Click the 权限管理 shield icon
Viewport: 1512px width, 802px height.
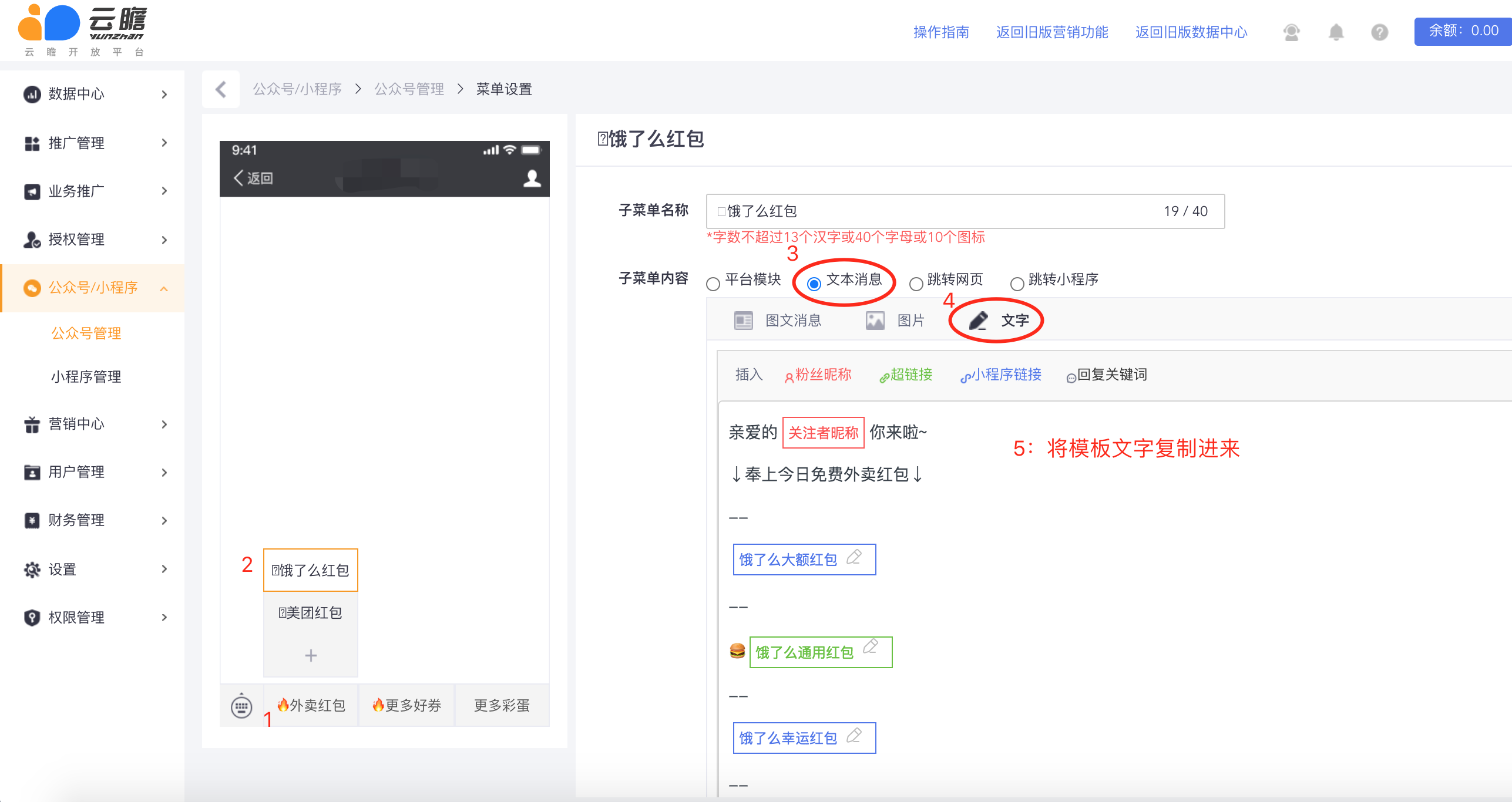[x=32, y=618]
